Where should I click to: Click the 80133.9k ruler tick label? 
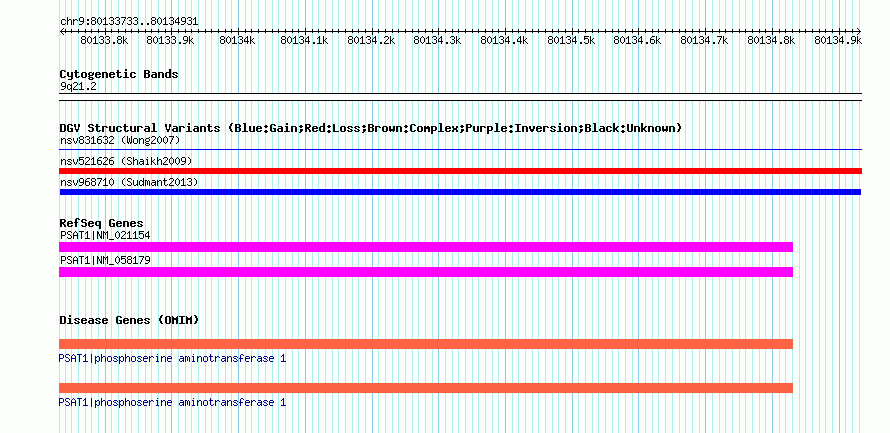pos(170,40)
